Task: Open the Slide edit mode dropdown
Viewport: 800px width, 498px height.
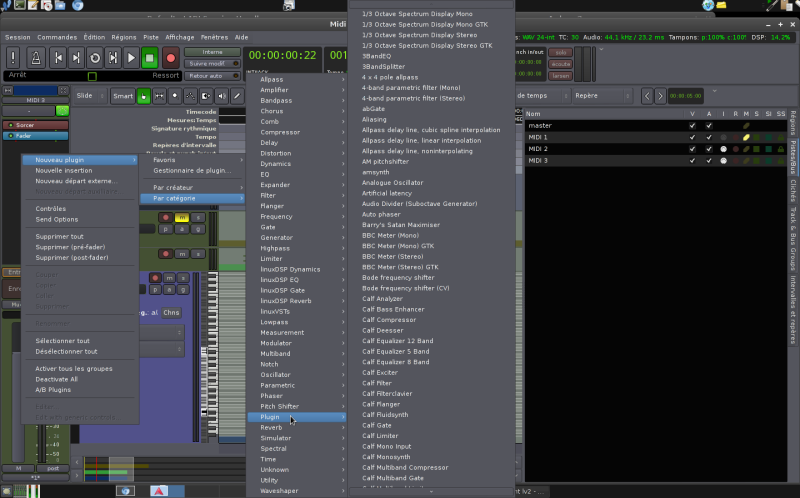Action: click(90, 96)
